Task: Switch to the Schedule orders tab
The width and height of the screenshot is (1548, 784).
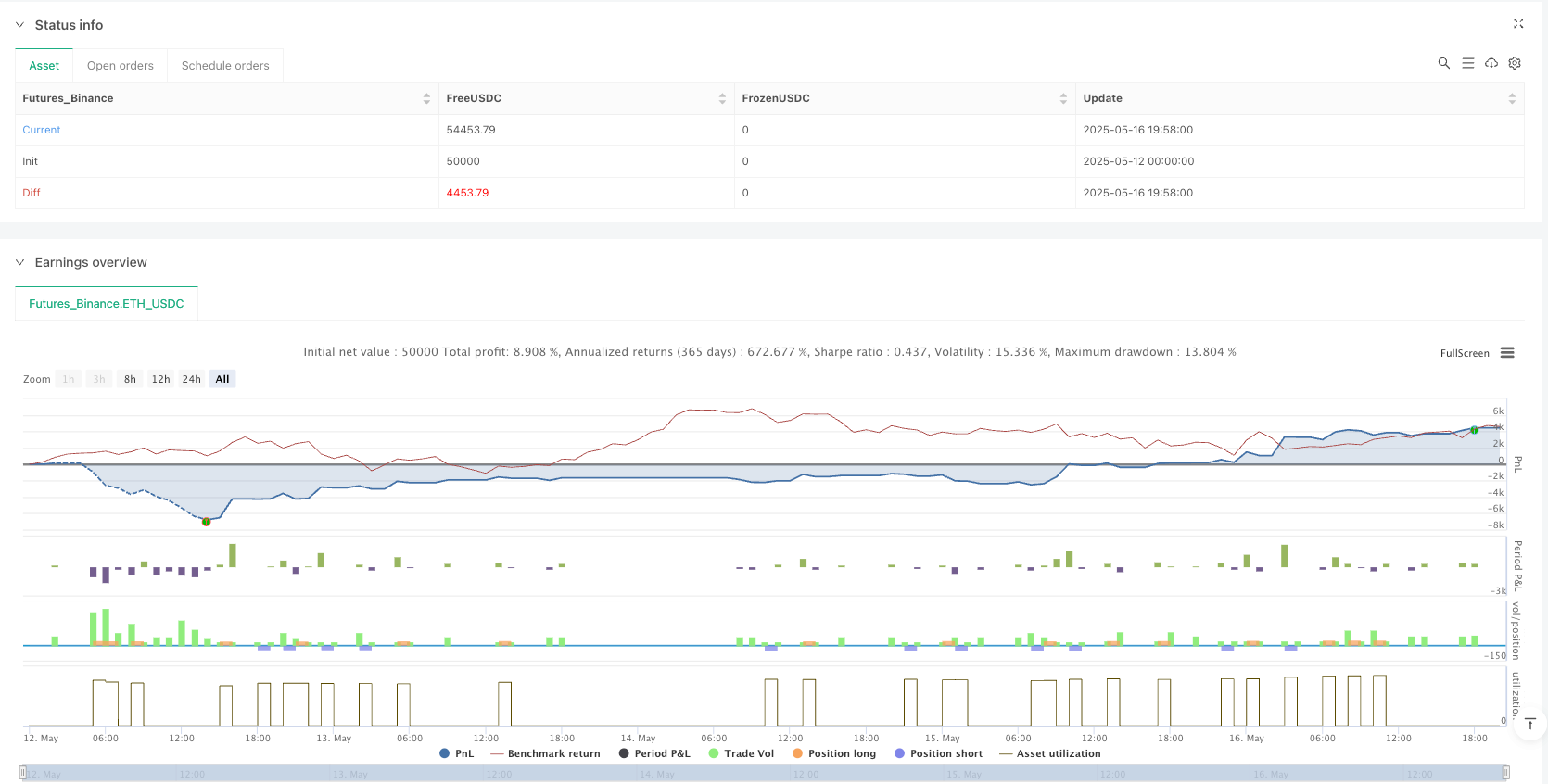Action: [x=225, y=66]
